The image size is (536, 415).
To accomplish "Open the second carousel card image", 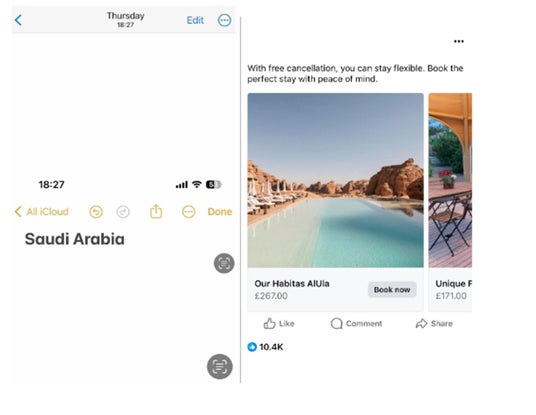I will click(450, 180).
